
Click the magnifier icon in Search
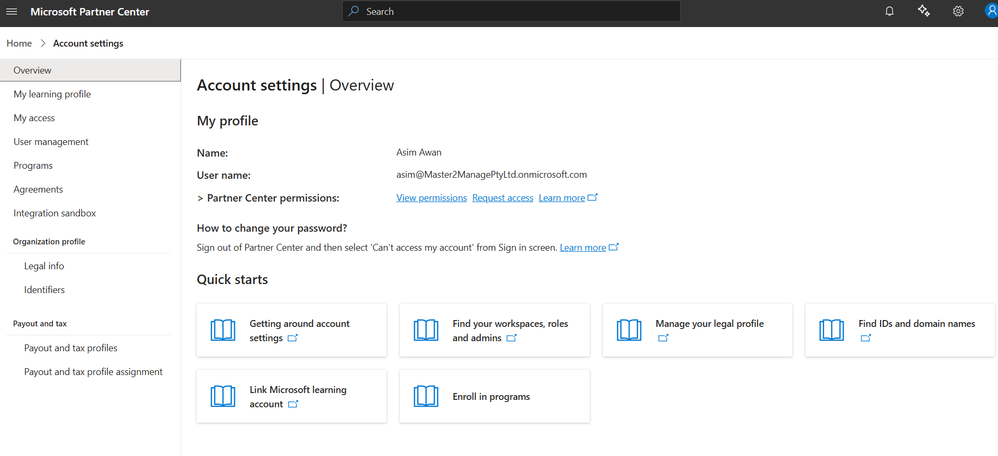[355, 11]
